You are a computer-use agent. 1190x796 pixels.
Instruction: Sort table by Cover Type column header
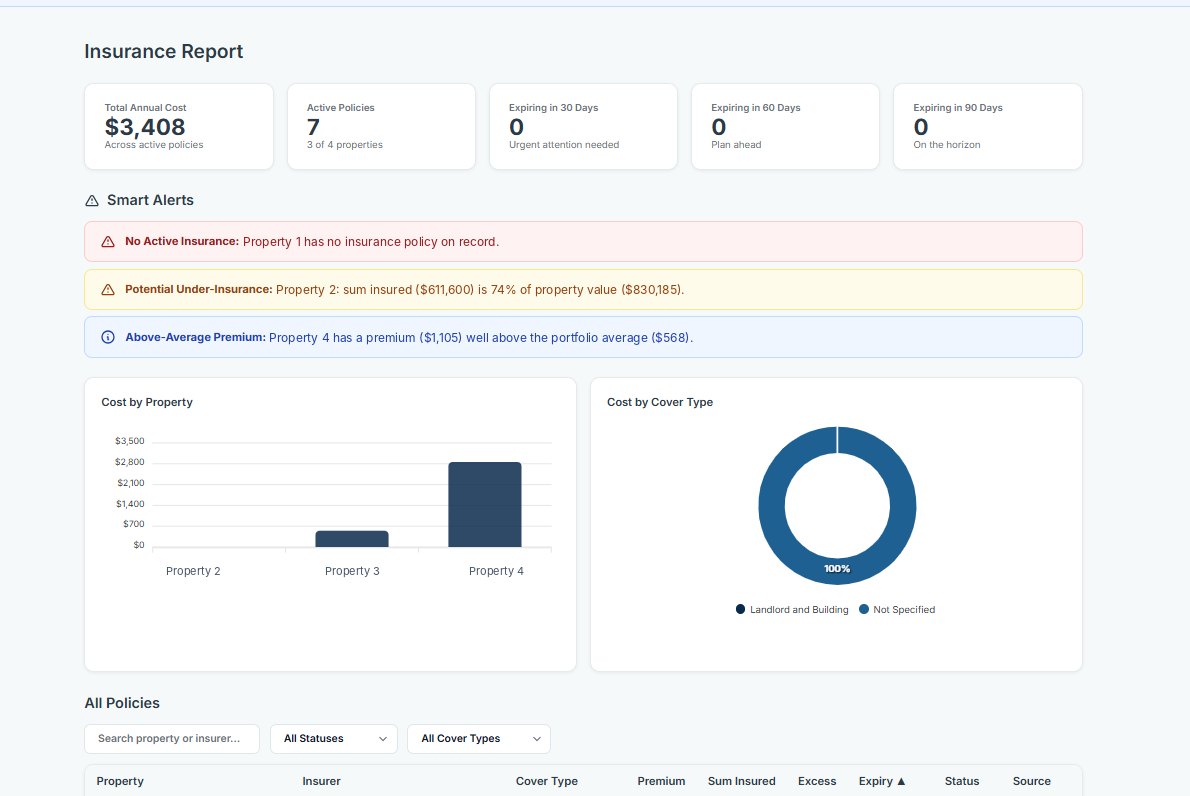546,781
